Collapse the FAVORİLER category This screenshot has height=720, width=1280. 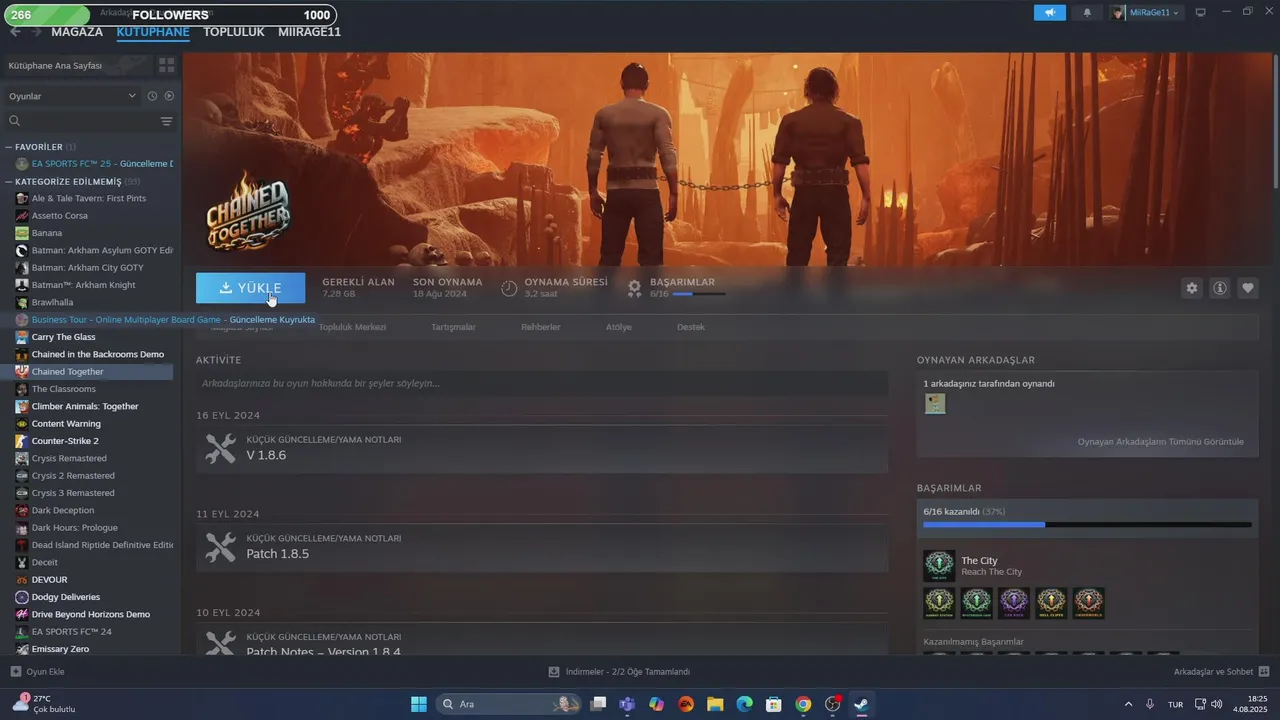(x=9, y=147)
